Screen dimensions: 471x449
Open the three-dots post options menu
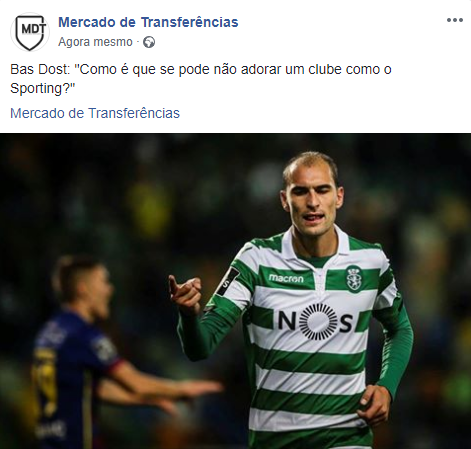pyautogui.click(x=455, y=20)
